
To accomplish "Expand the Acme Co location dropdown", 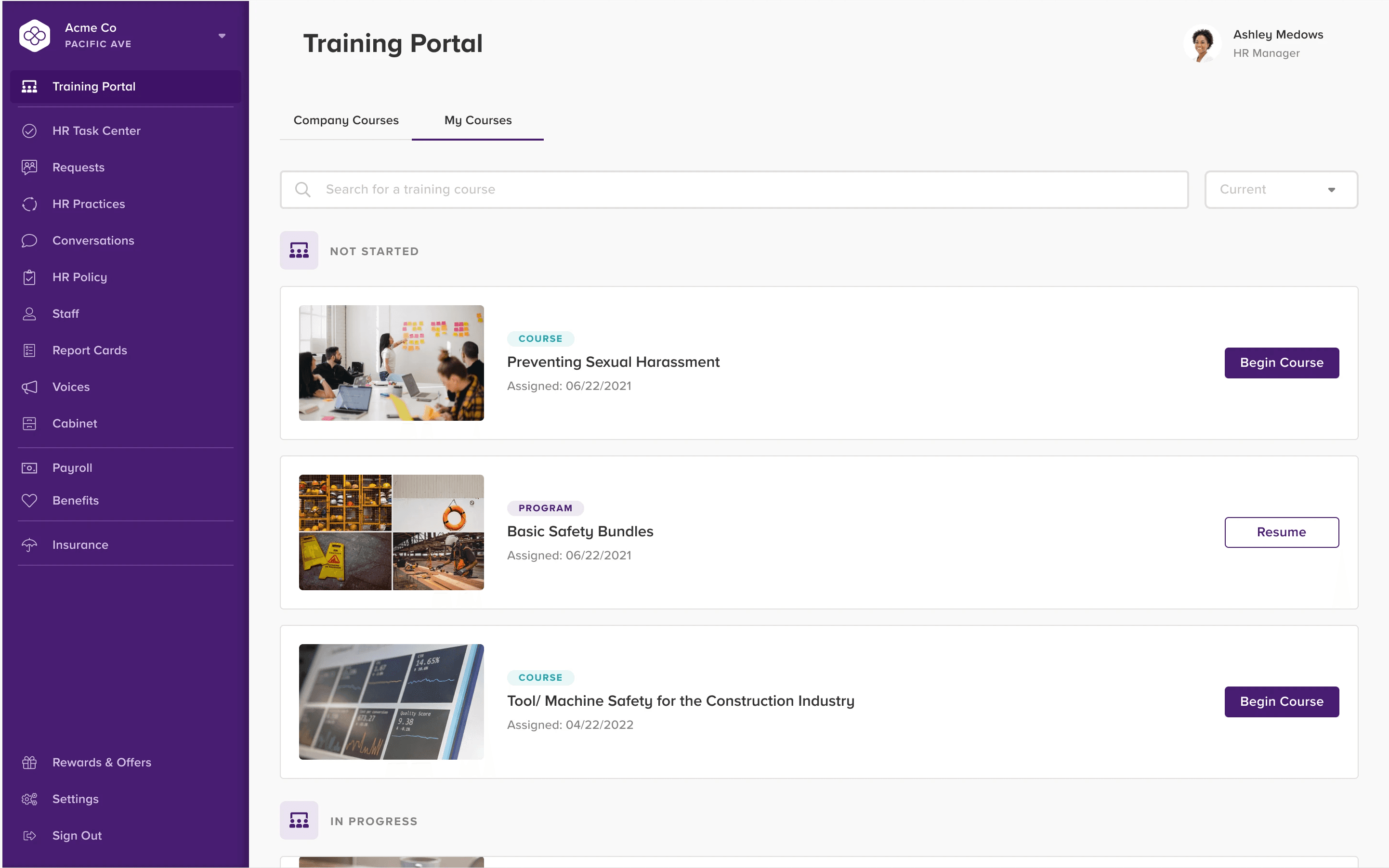I will coord(222,36).
